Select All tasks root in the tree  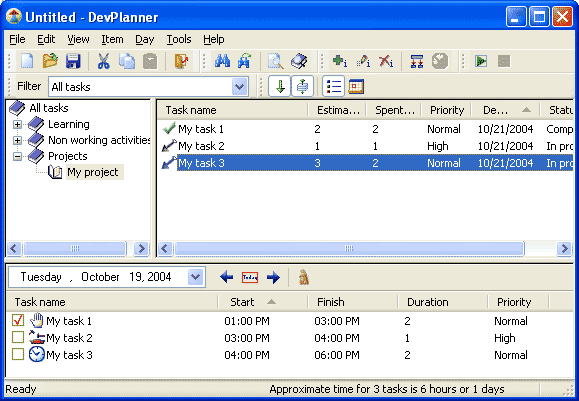point(49,108)
